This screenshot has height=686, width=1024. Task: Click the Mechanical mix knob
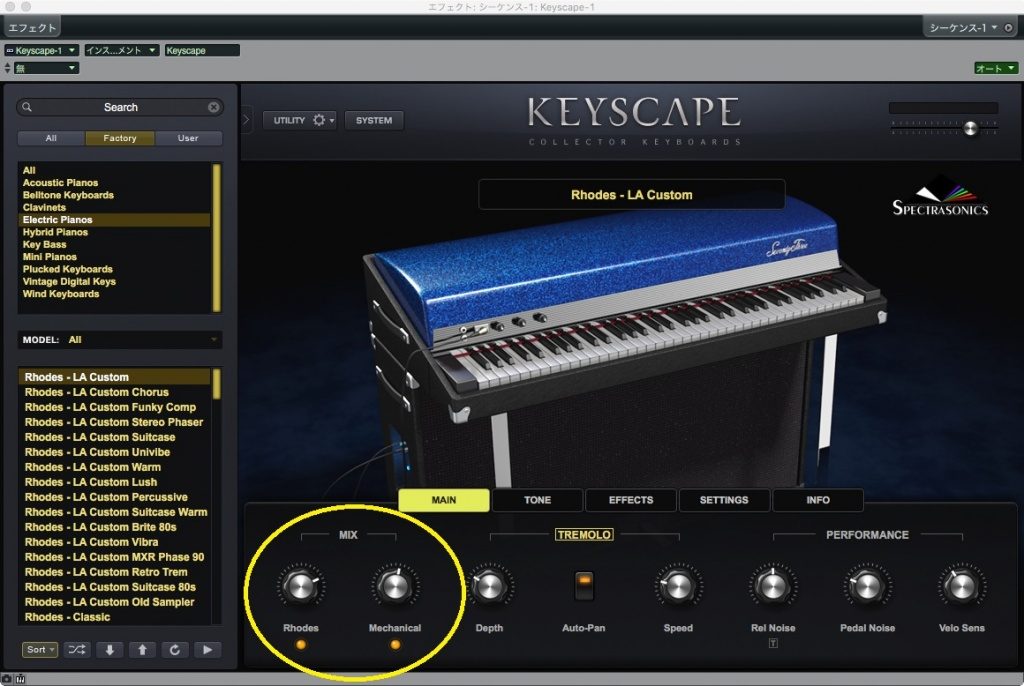click(x=394, y=586)
